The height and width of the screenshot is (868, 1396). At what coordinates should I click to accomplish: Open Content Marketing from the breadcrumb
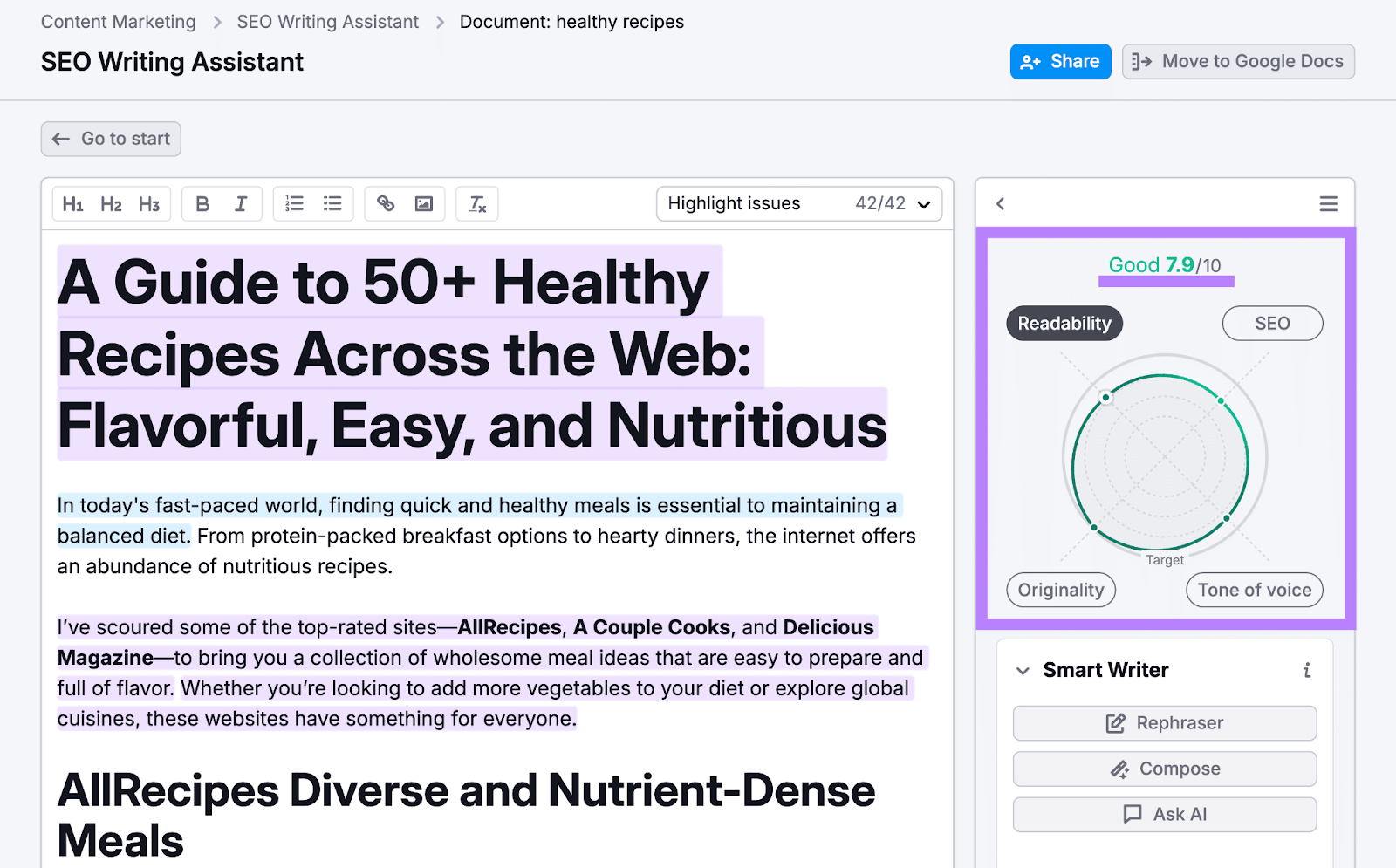[118, 21]
